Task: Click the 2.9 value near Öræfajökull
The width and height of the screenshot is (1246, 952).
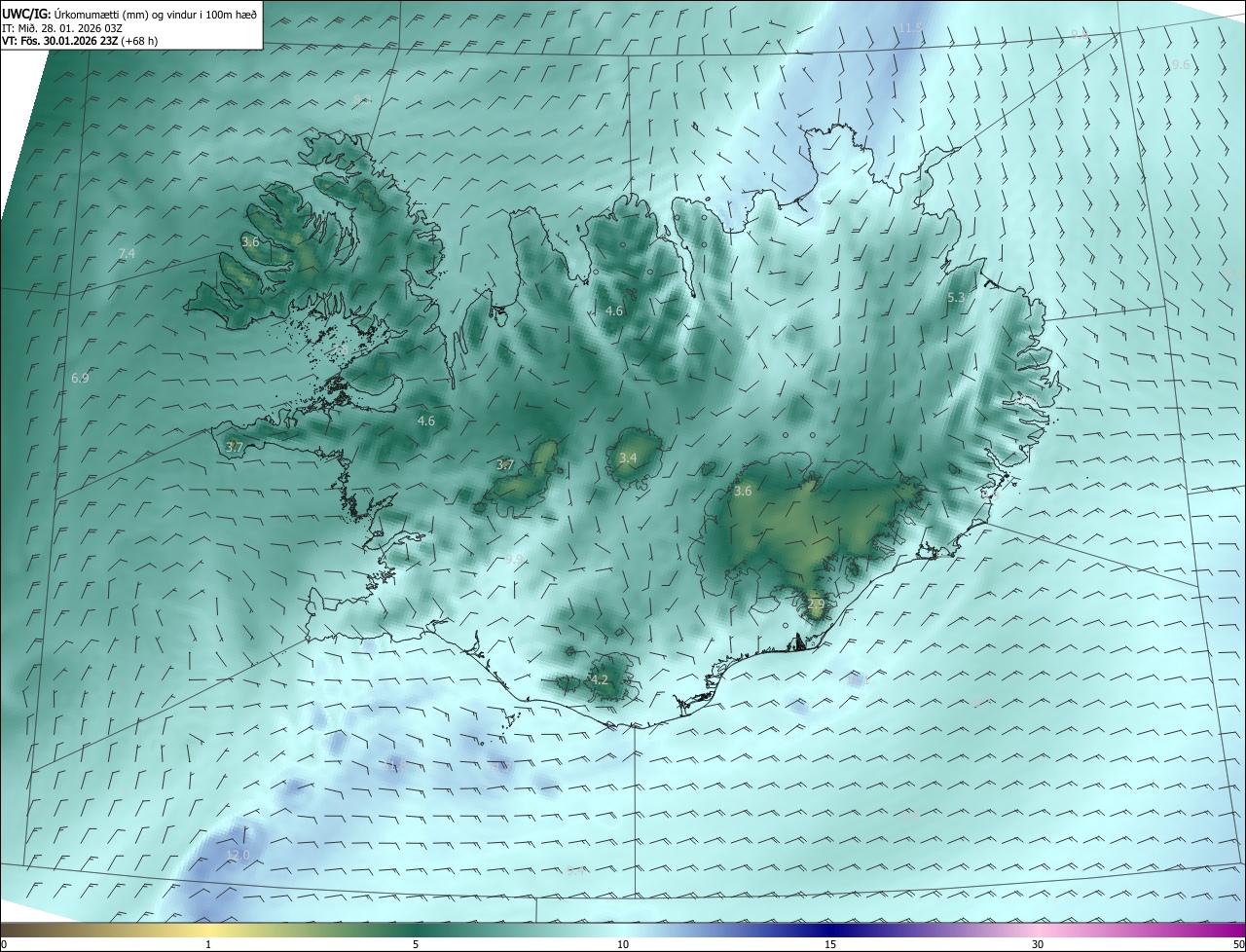Action: 816,604
